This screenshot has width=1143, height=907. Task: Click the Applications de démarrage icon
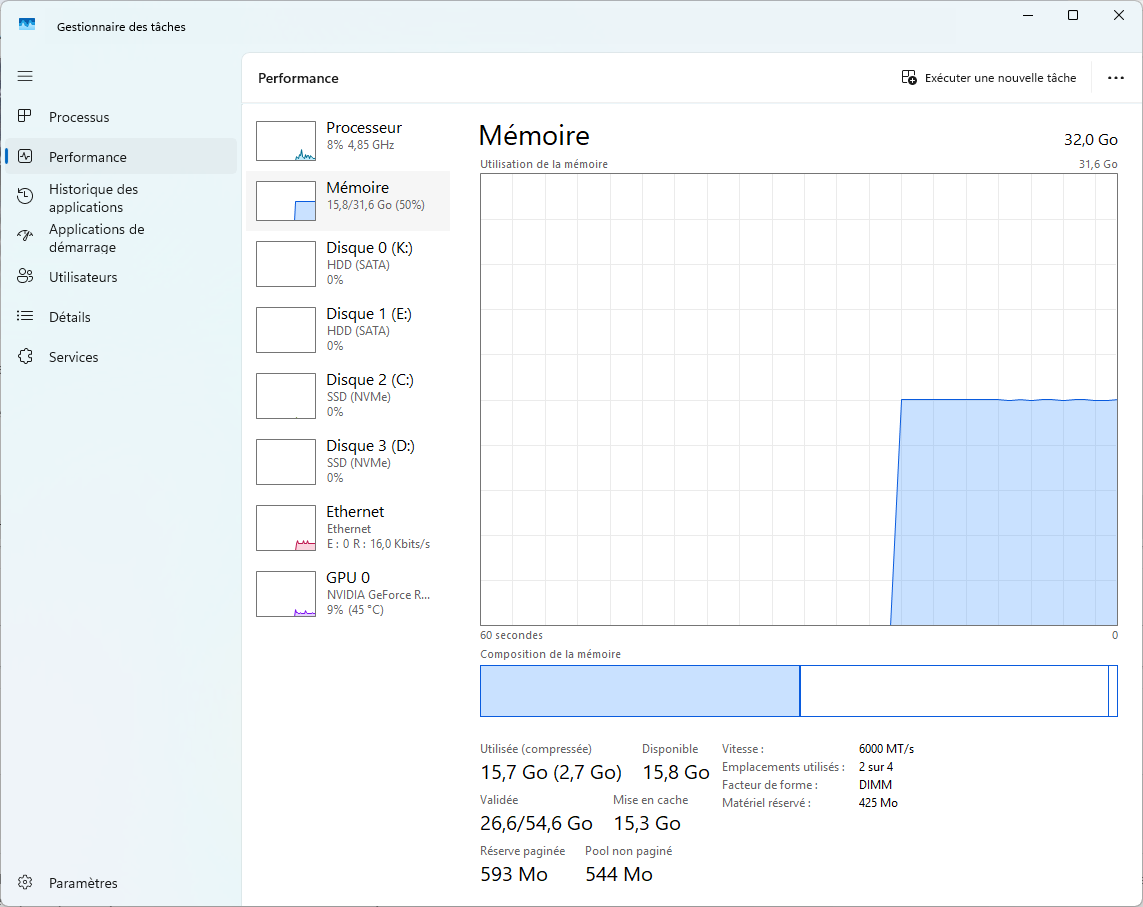click(26, 237)
